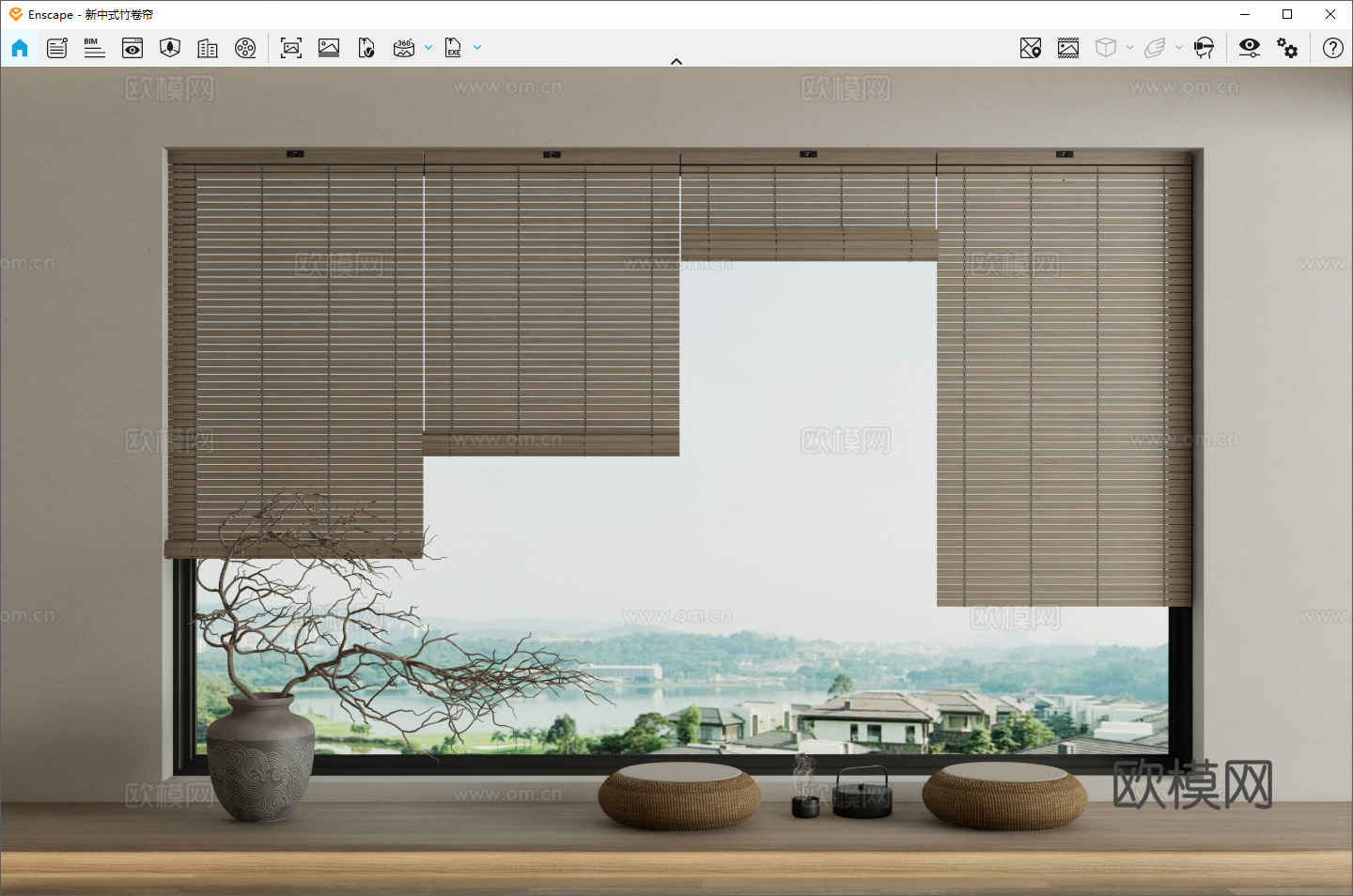Export a 360 panorama icon
The image size is (1353, 896).
pos(404,48)
